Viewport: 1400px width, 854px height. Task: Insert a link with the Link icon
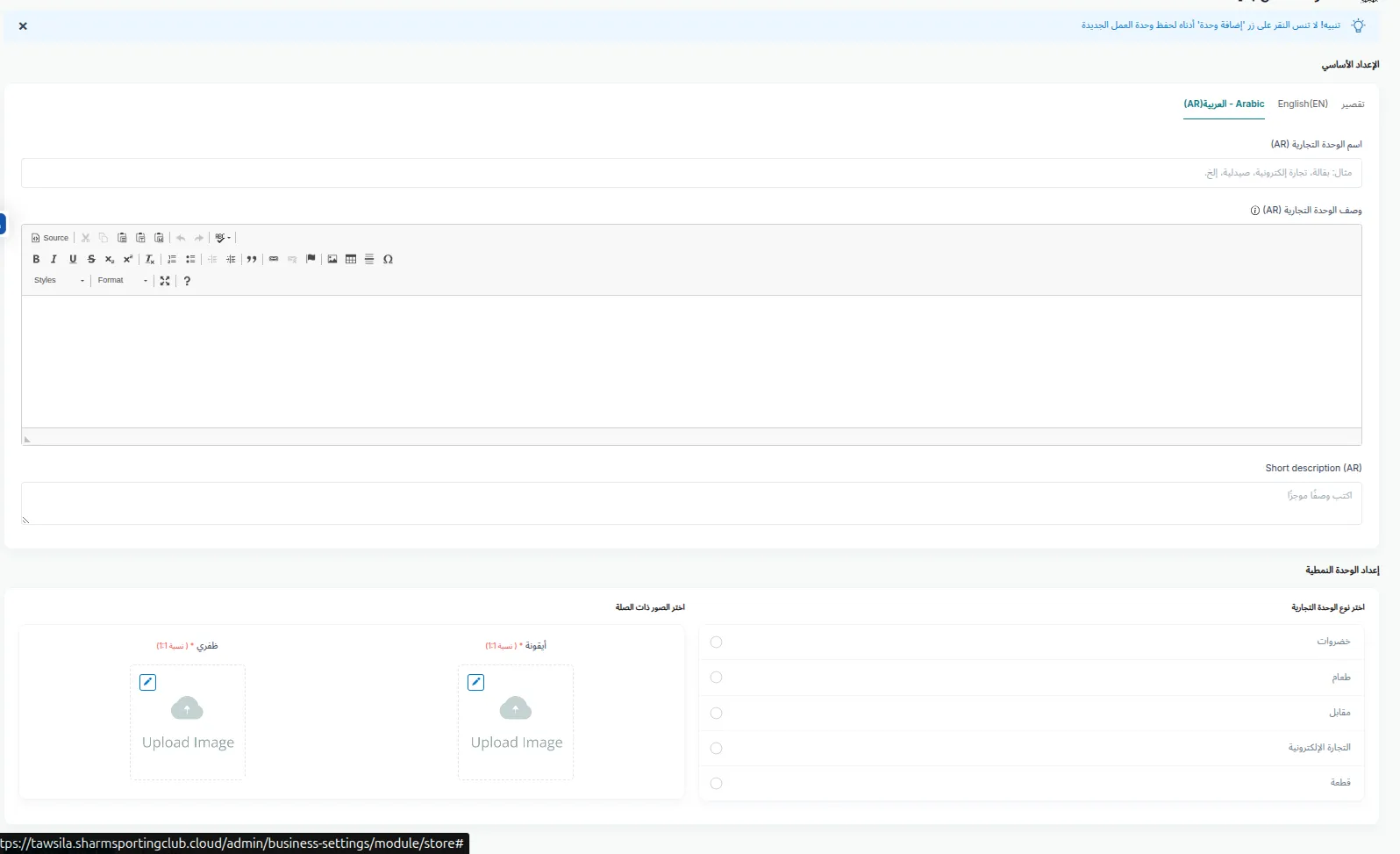274,259
